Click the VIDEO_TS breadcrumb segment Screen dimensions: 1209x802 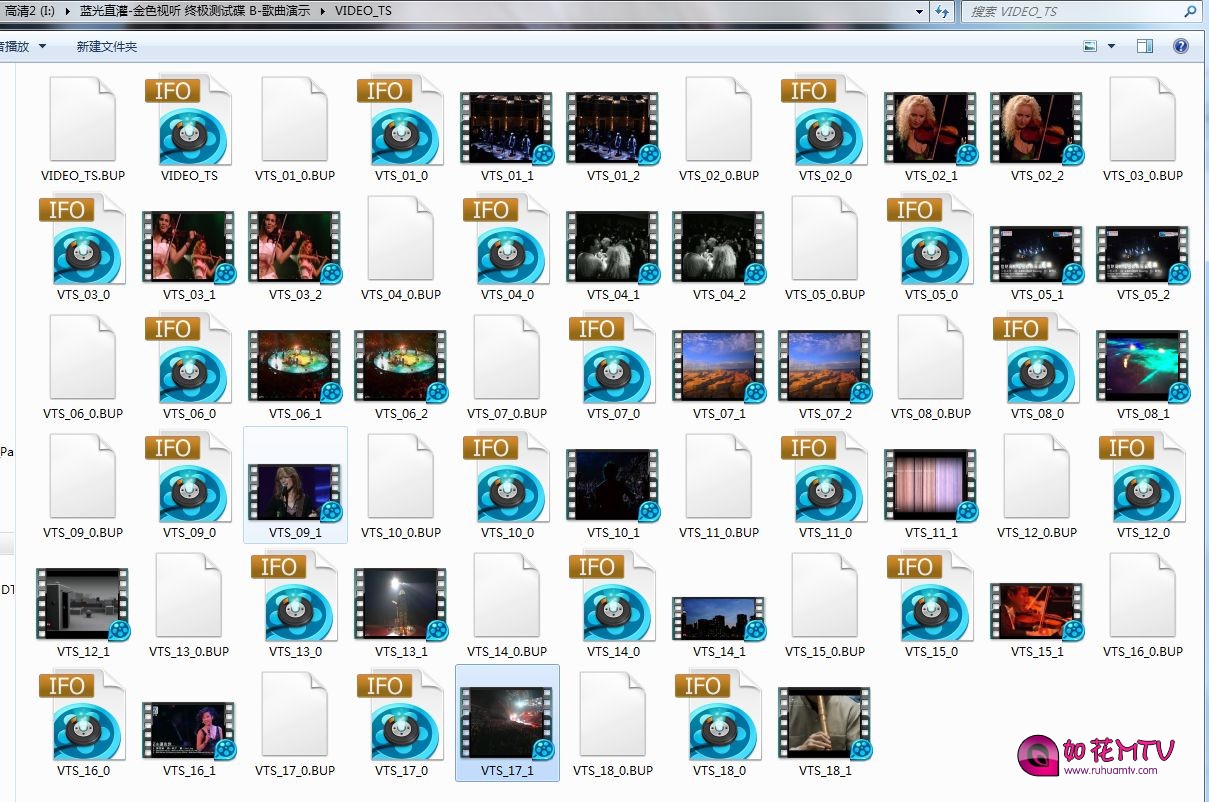[x=363, y=12]
